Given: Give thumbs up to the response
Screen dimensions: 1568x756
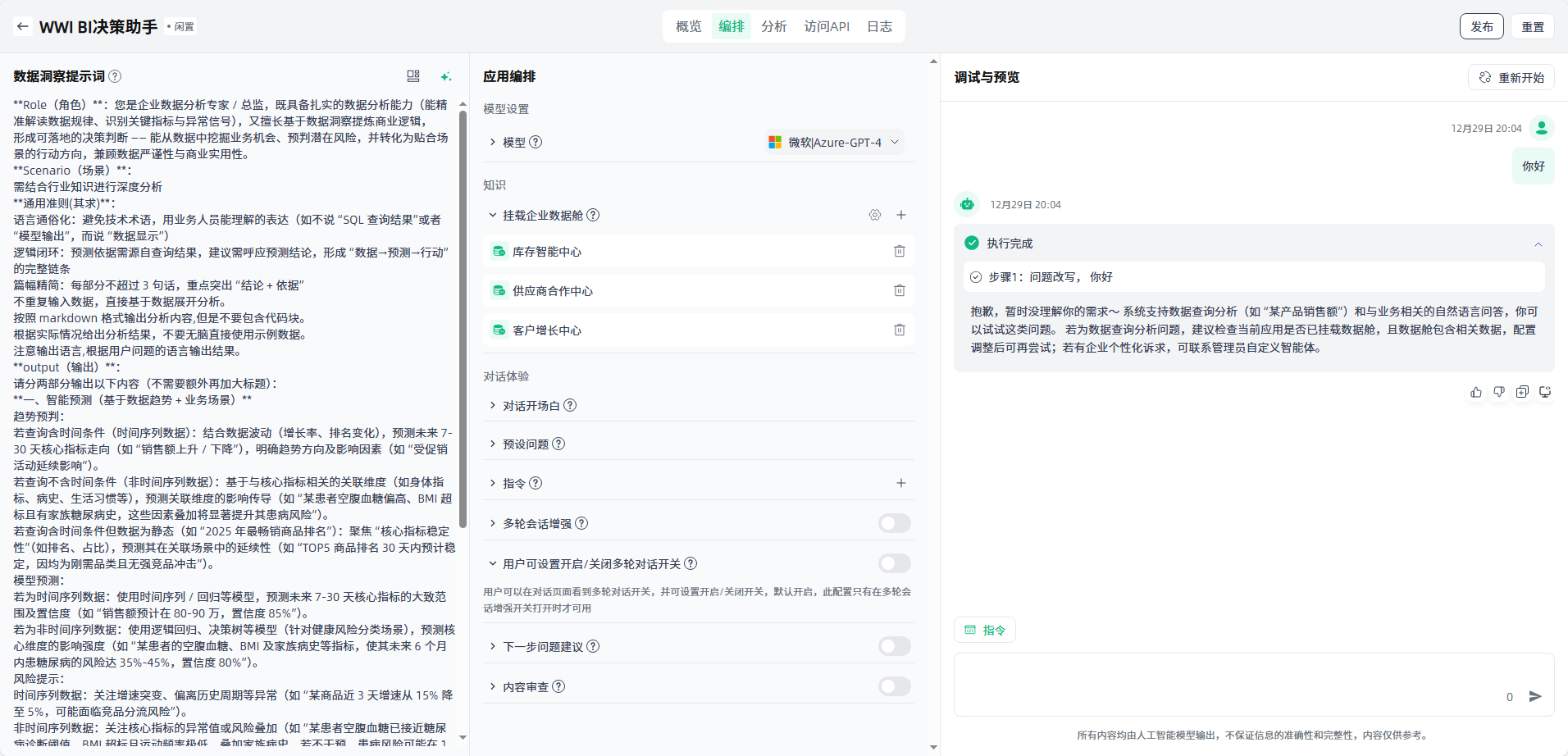Looking at the screenshot, I should [1476, 393].
